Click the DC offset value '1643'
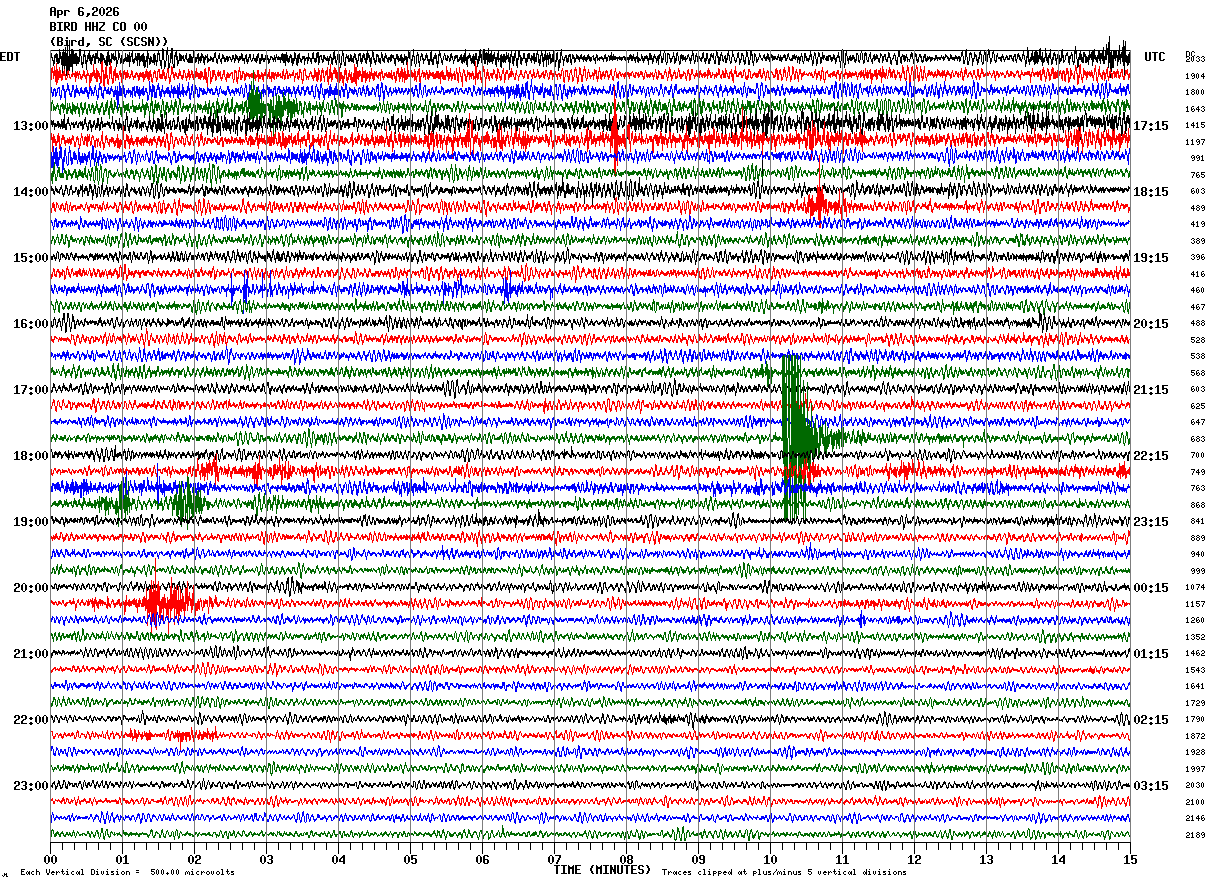Image resolution: width=1210 pixels, height=886 pixels. click(x=1195, y=109)
